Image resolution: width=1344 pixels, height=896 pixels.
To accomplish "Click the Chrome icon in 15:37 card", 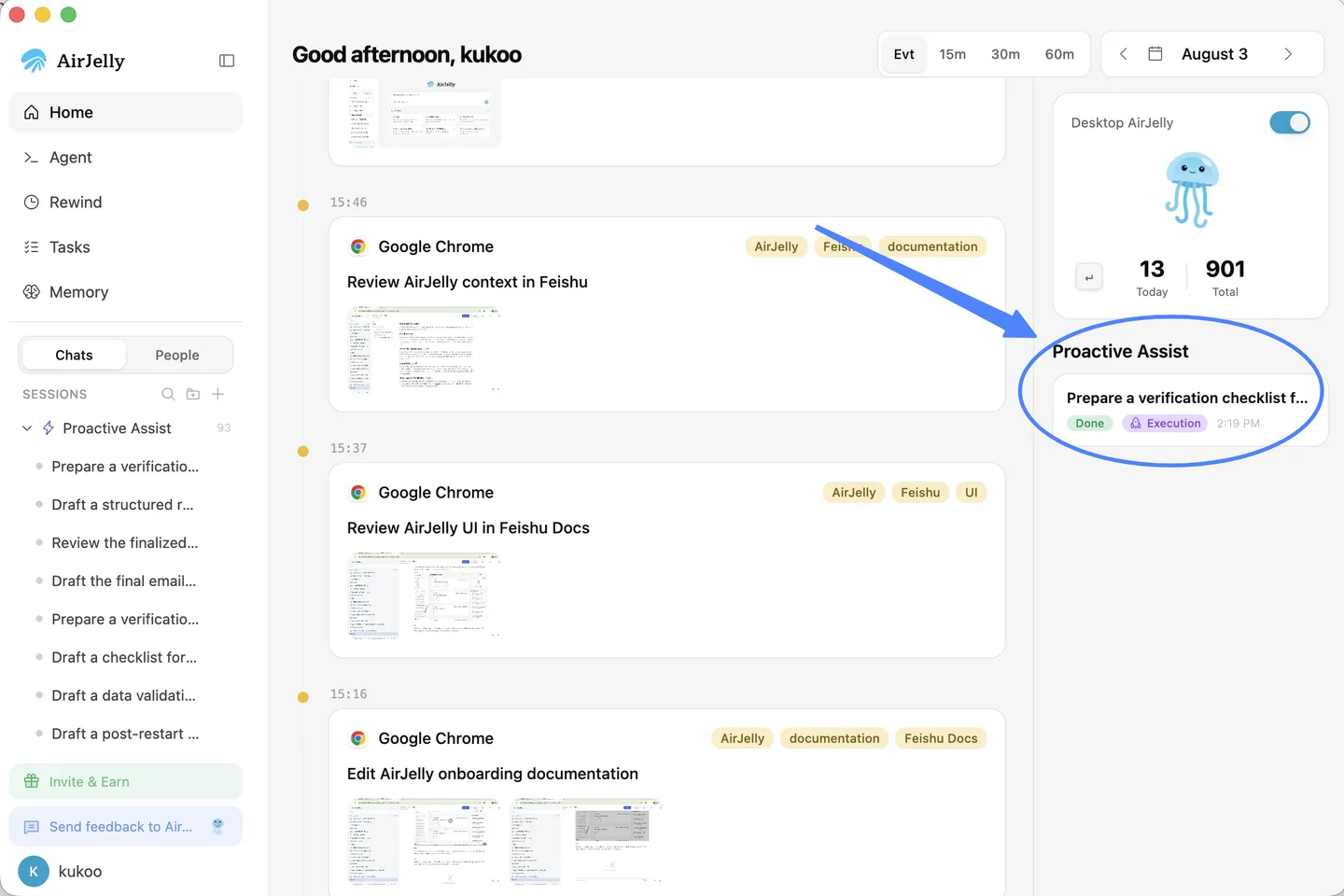I will (358, 493).
